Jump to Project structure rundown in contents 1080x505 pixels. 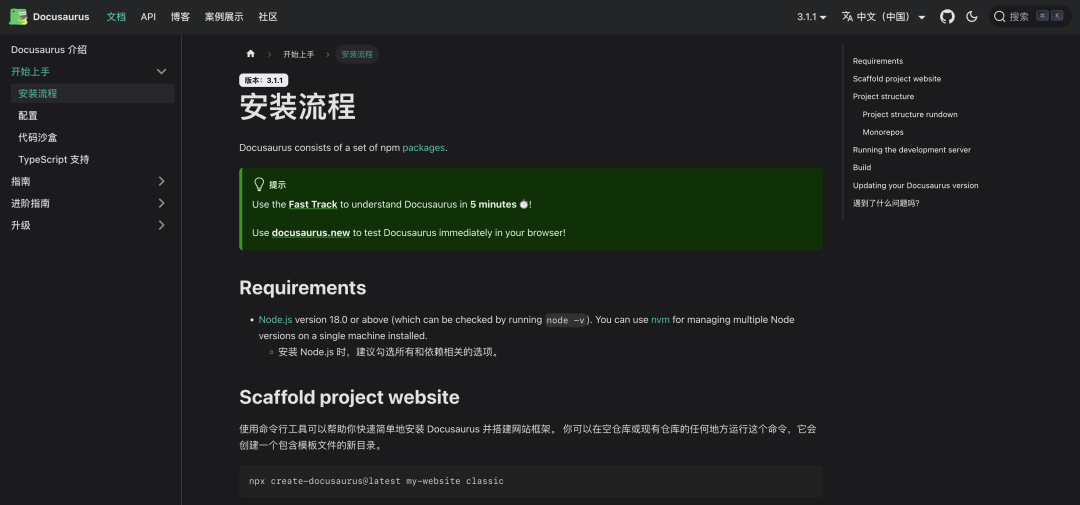point(910,114)
